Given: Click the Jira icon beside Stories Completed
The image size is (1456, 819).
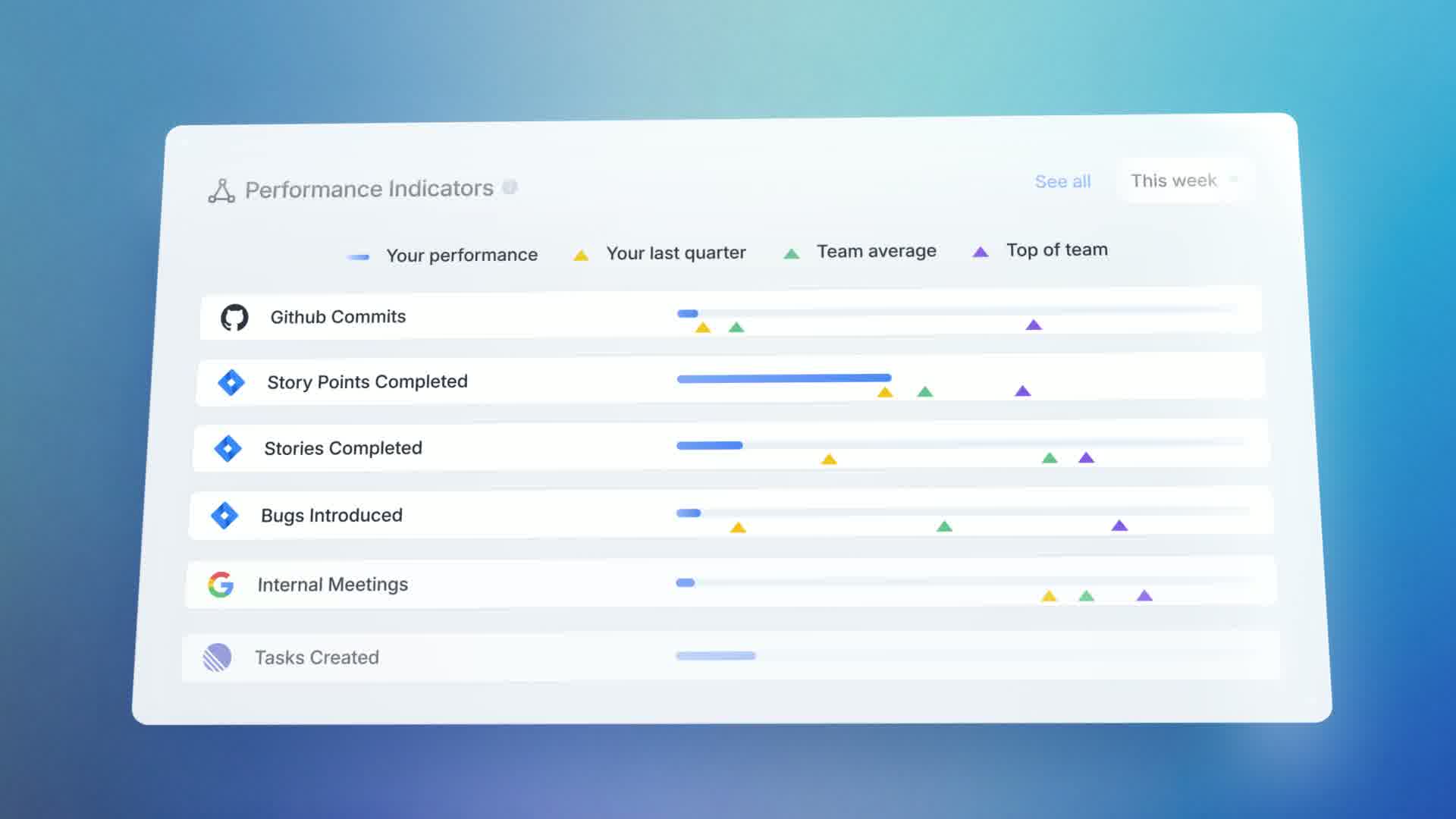Looking at the screenshot, I should click(x=227, y=448).
